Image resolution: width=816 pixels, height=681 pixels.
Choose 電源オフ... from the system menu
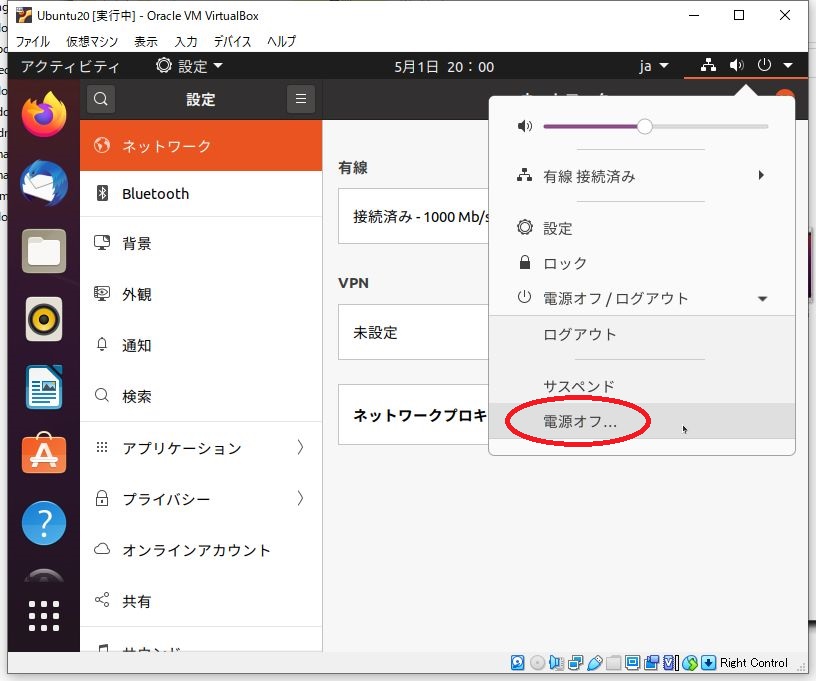coord(642,421)
